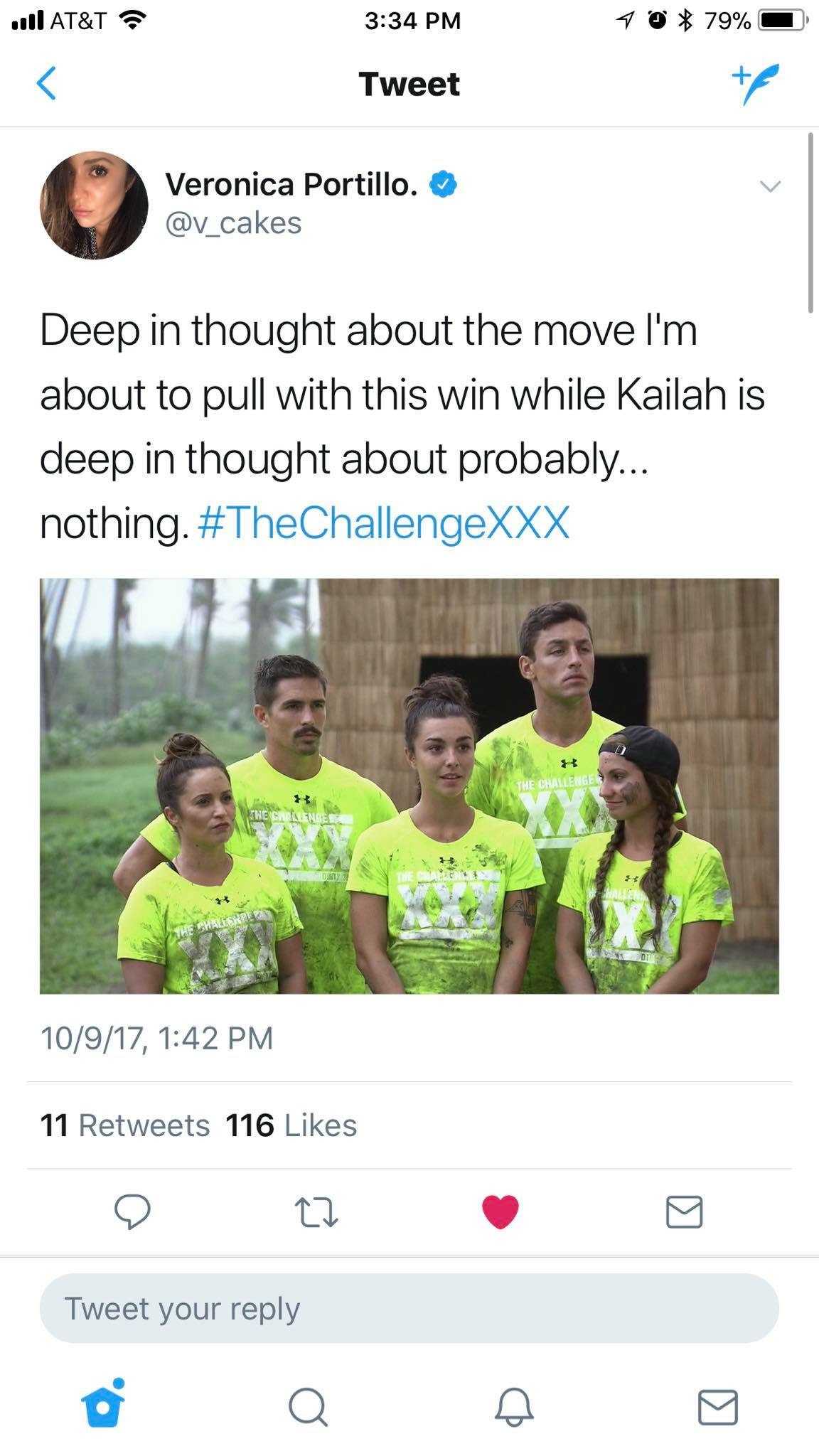
Task: Open the attached group photo
Action: [x=409, y=786]
